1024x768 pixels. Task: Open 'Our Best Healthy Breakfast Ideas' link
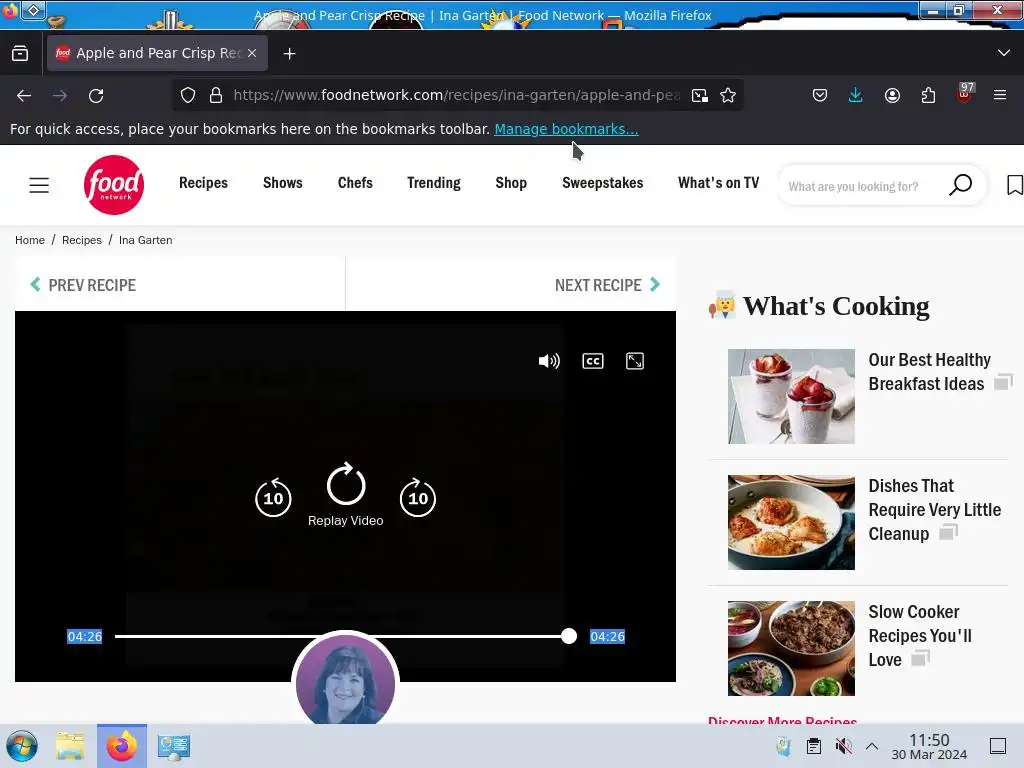pyautogui.click(x=929, y=372)
